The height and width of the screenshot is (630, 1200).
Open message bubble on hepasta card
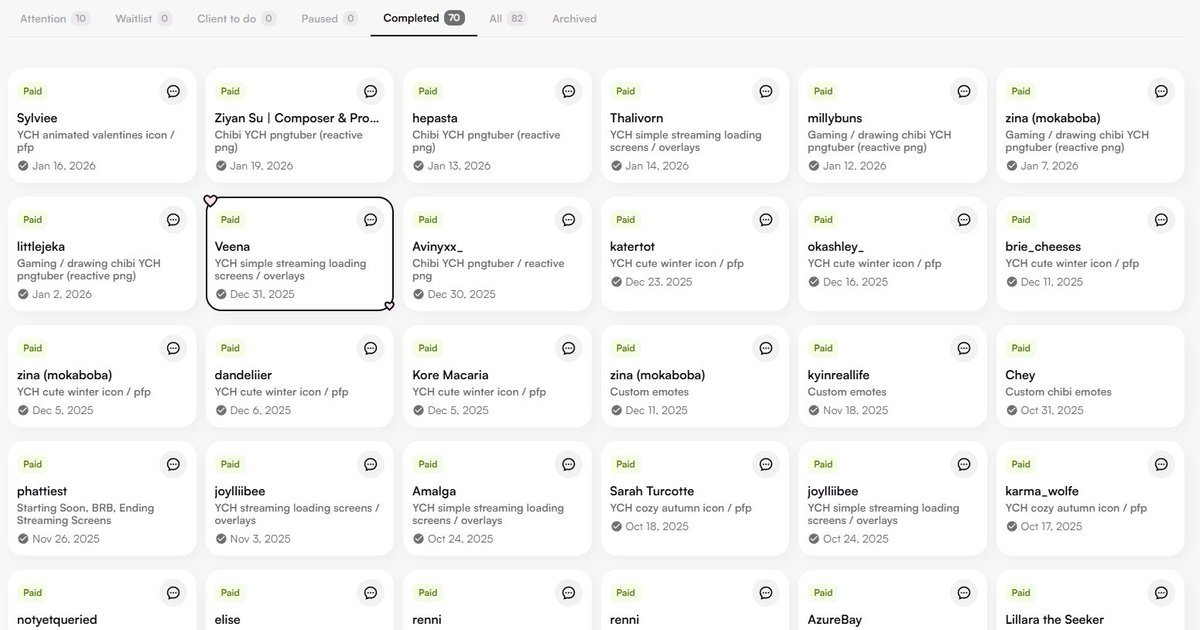[568, 91]
